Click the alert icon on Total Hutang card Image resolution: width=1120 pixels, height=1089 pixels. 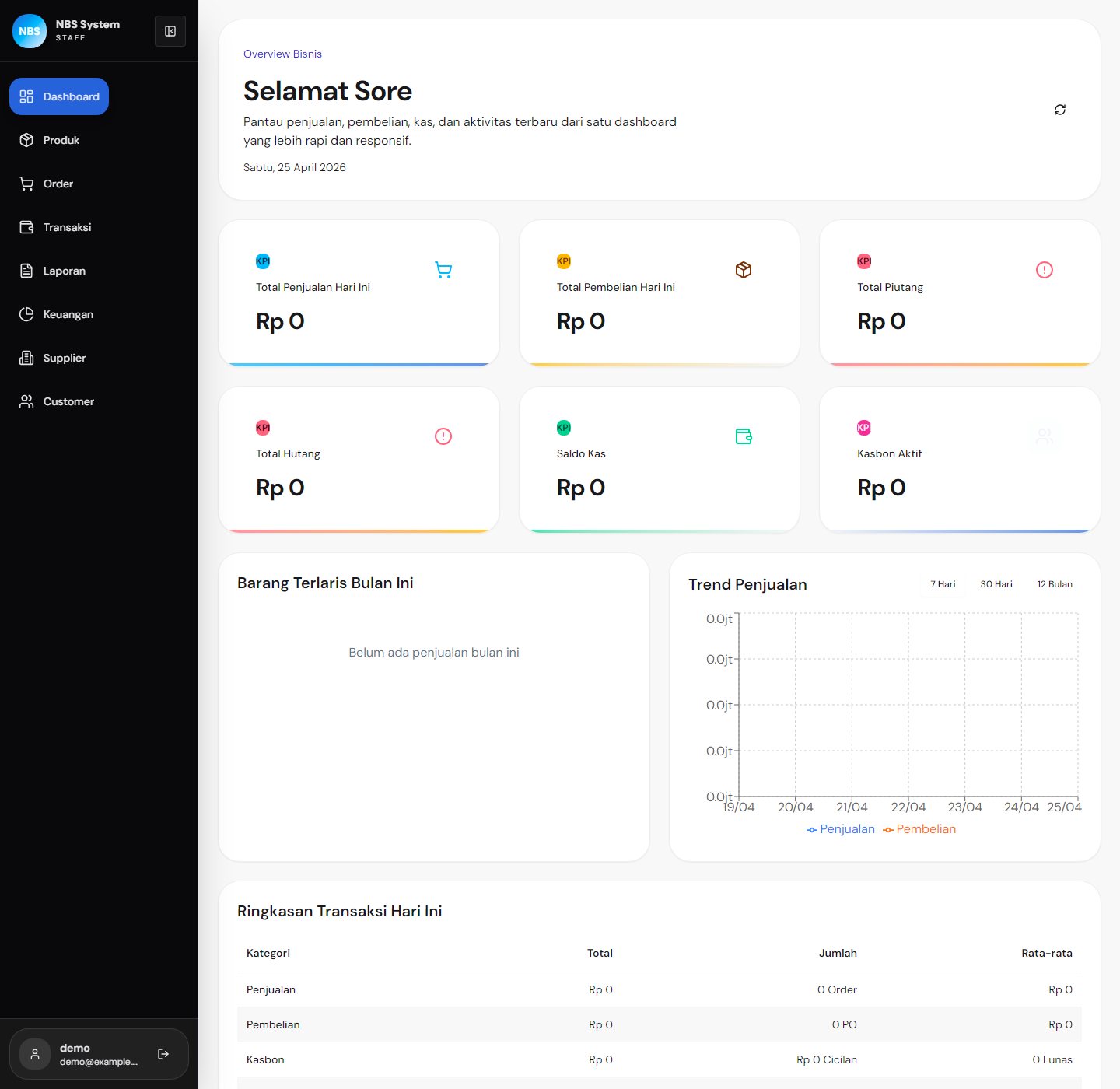443,436
